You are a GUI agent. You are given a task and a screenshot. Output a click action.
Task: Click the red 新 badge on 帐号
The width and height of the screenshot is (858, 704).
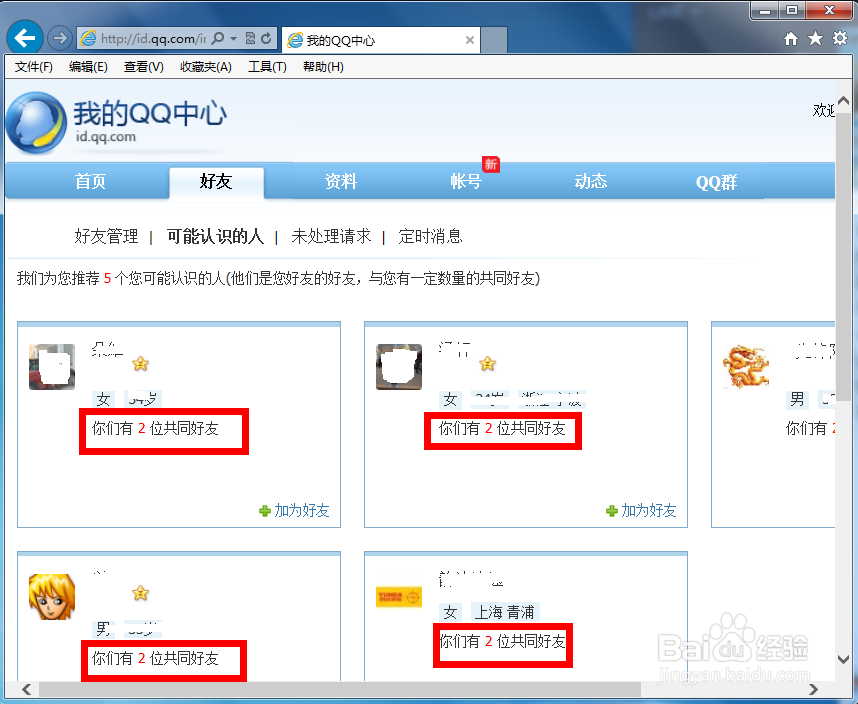[x=491, y=164]
